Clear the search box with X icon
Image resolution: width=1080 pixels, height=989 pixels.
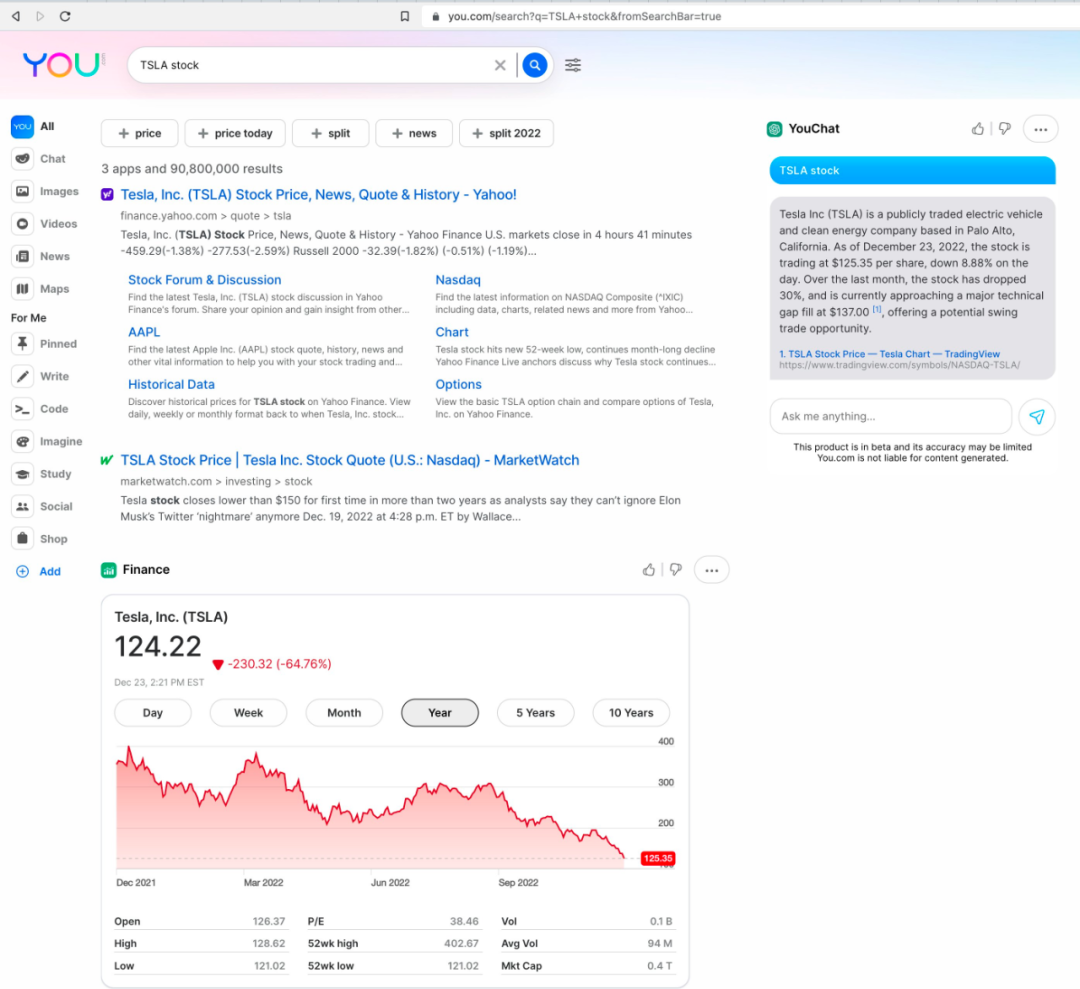[x=500, y=65]
